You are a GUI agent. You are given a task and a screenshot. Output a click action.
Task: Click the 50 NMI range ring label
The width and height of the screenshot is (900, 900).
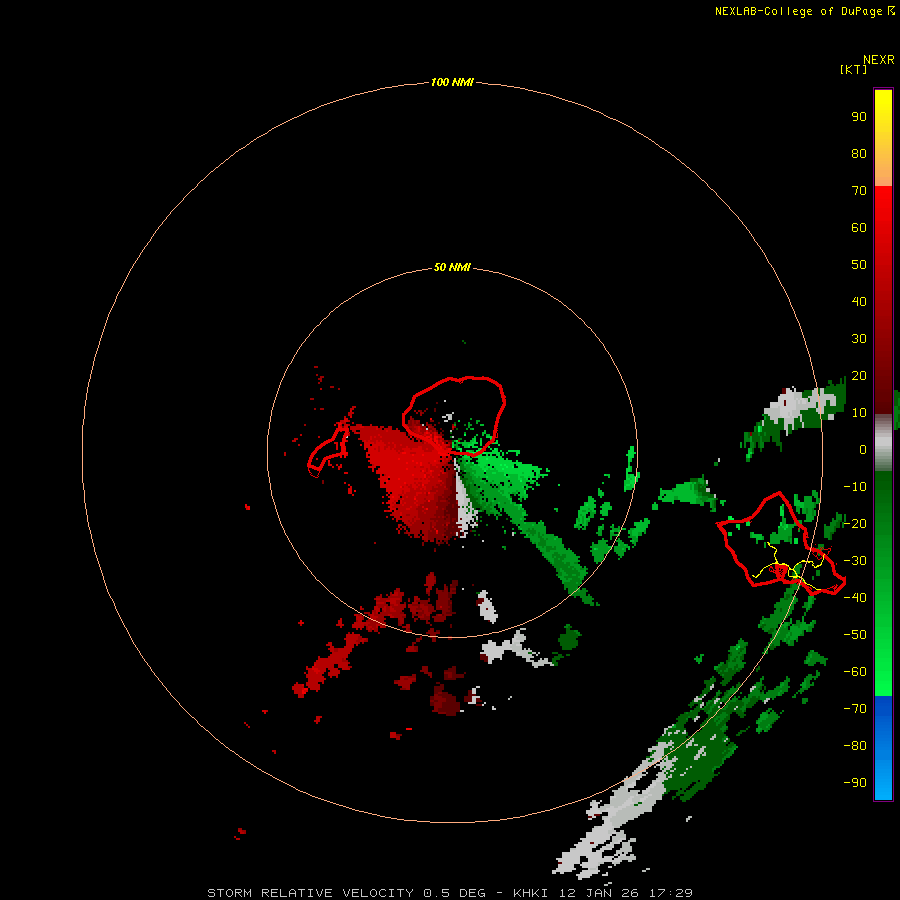click(452, 267)
